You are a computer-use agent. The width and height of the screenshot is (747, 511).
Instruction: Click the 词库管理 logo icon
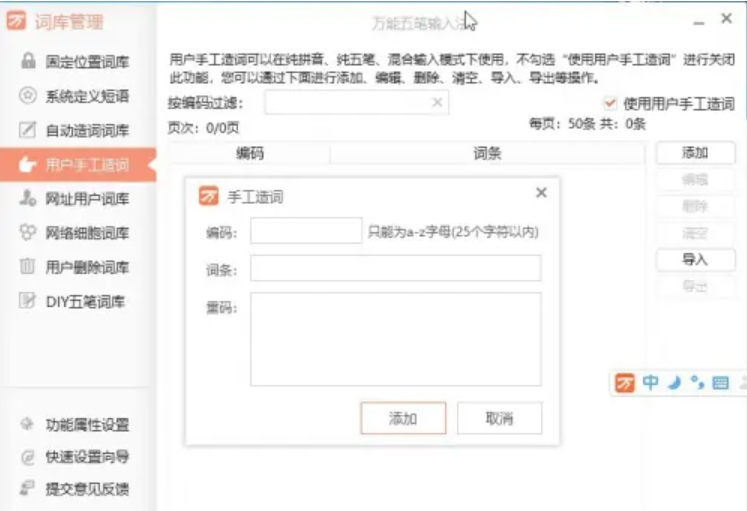(16, 21)
